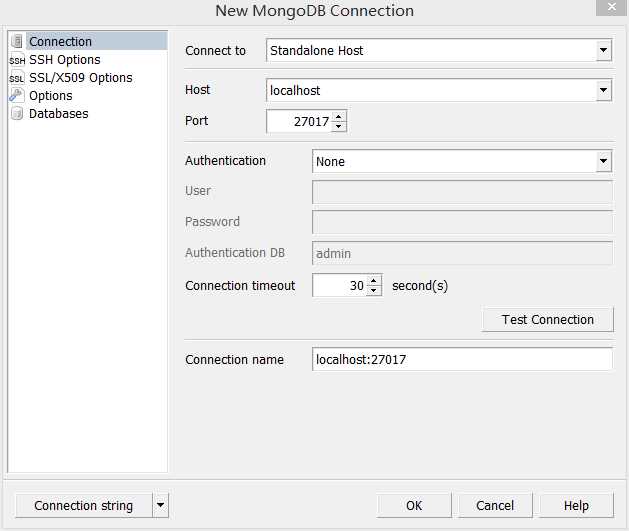Click the Databases cylinder icon

pos(16,113)
